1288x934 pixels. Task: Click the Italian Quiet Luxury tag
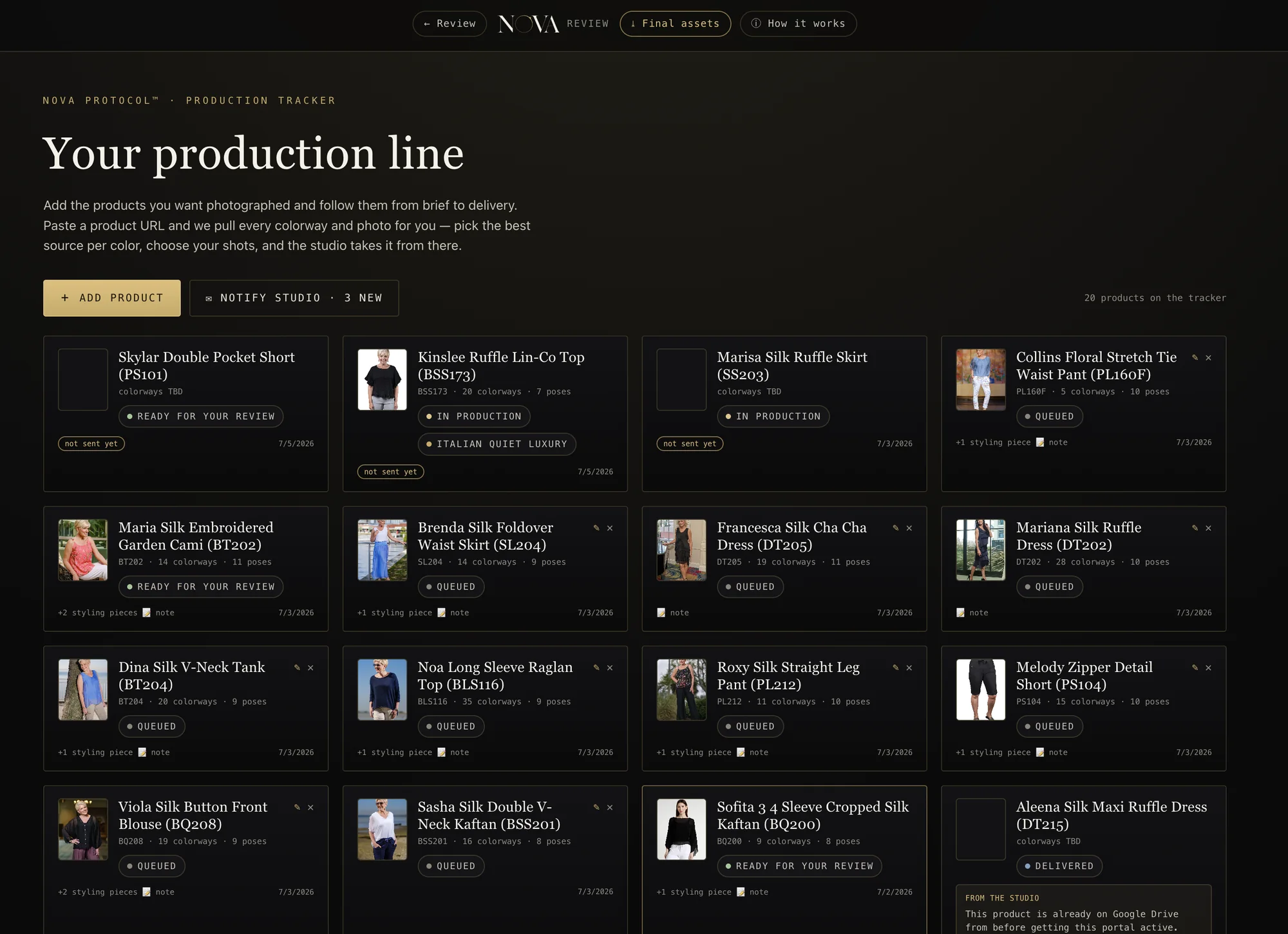pyautogui.click(x=497, y=444)
